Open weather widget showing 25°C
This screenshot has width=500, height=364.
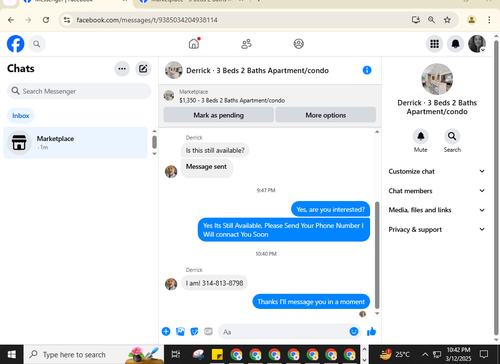coord(395,354)
